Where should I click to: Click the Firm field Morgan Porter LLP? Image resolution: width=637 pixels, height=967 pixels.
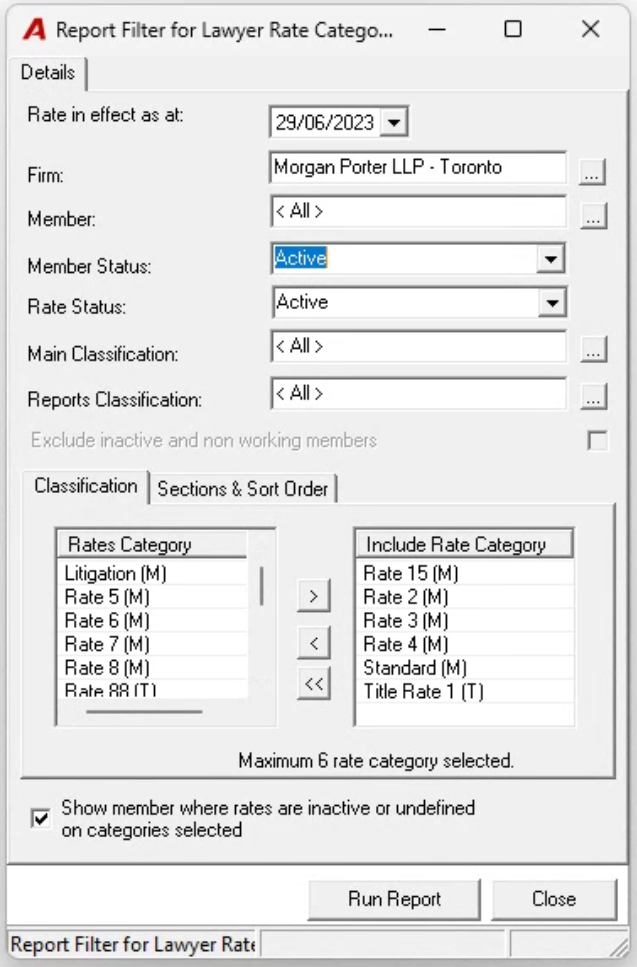418,167
